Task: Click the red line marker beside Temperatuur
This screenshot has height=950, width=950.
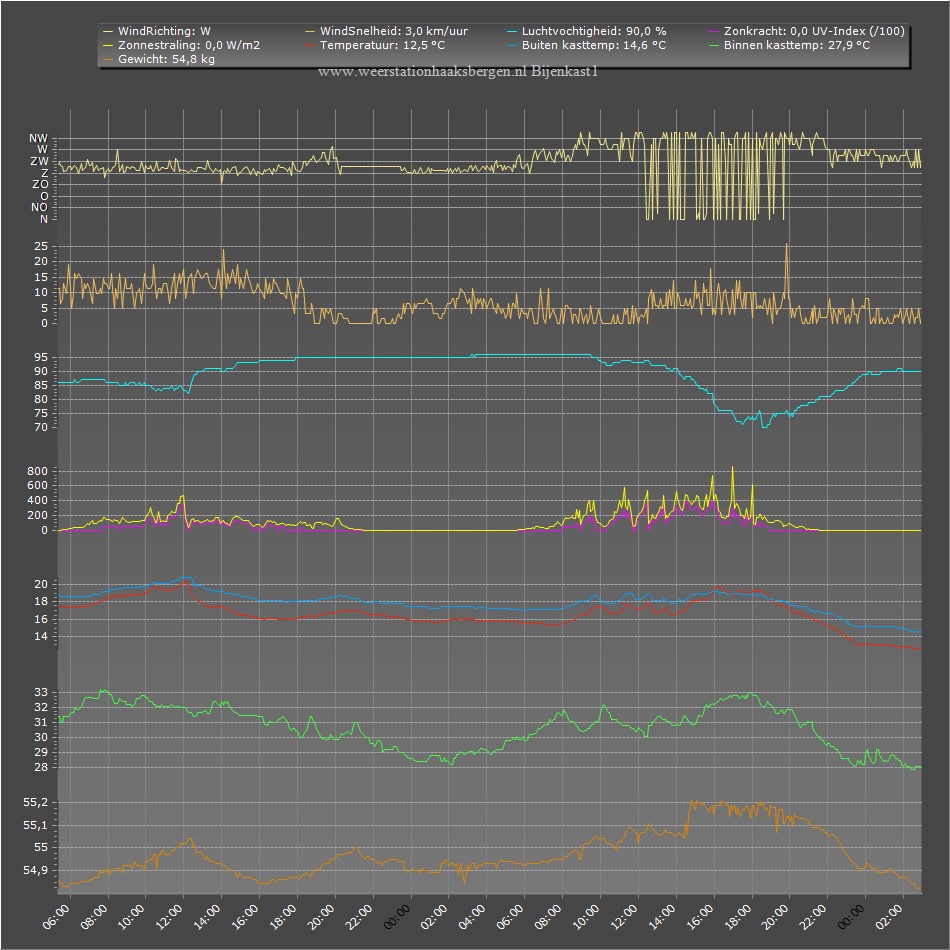Action: tap(310, 45)
